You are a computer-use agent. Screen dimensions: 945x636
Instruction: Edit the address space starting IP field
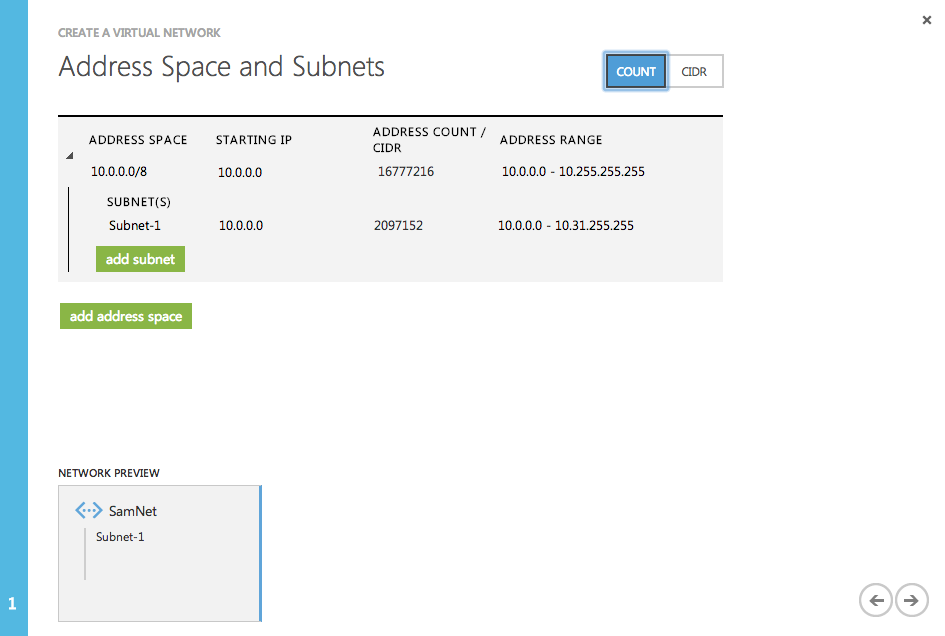point(240,172)
